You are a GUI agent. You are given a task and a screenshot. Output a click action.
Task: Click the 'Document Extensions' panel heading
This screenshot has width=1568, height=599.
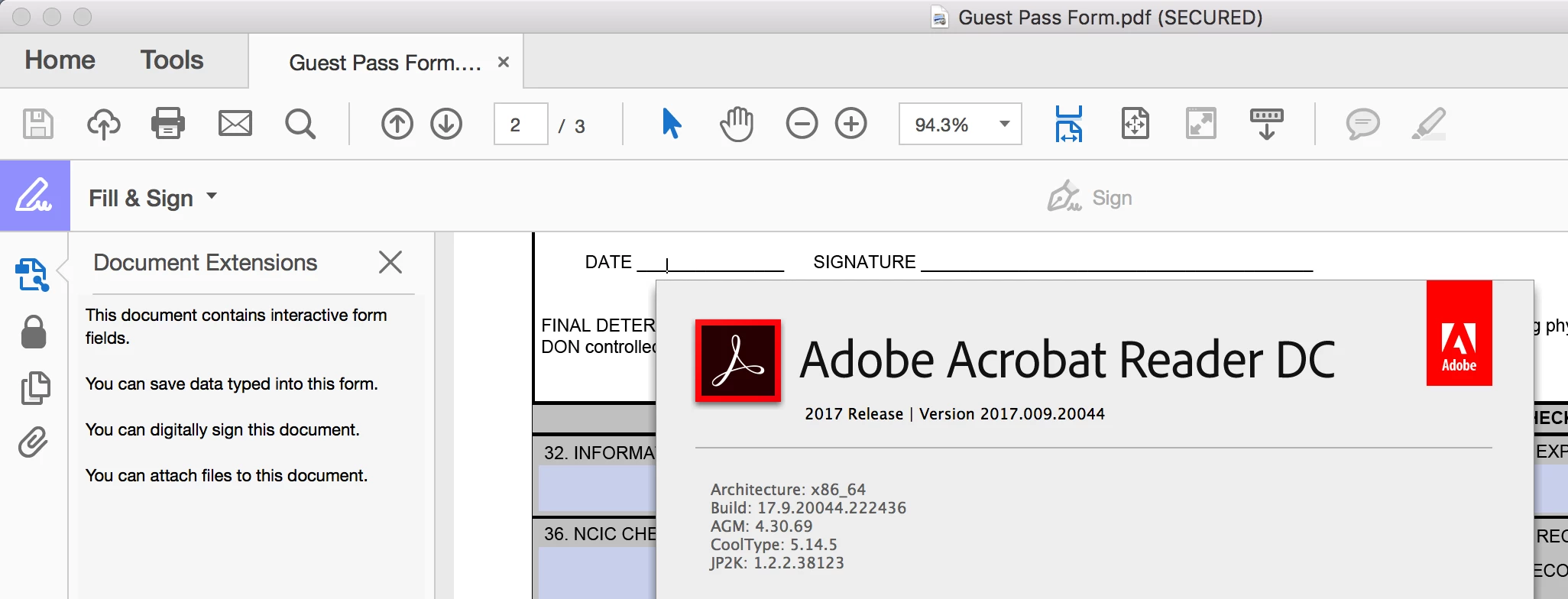pyautogui.click(x=206, y=263)
